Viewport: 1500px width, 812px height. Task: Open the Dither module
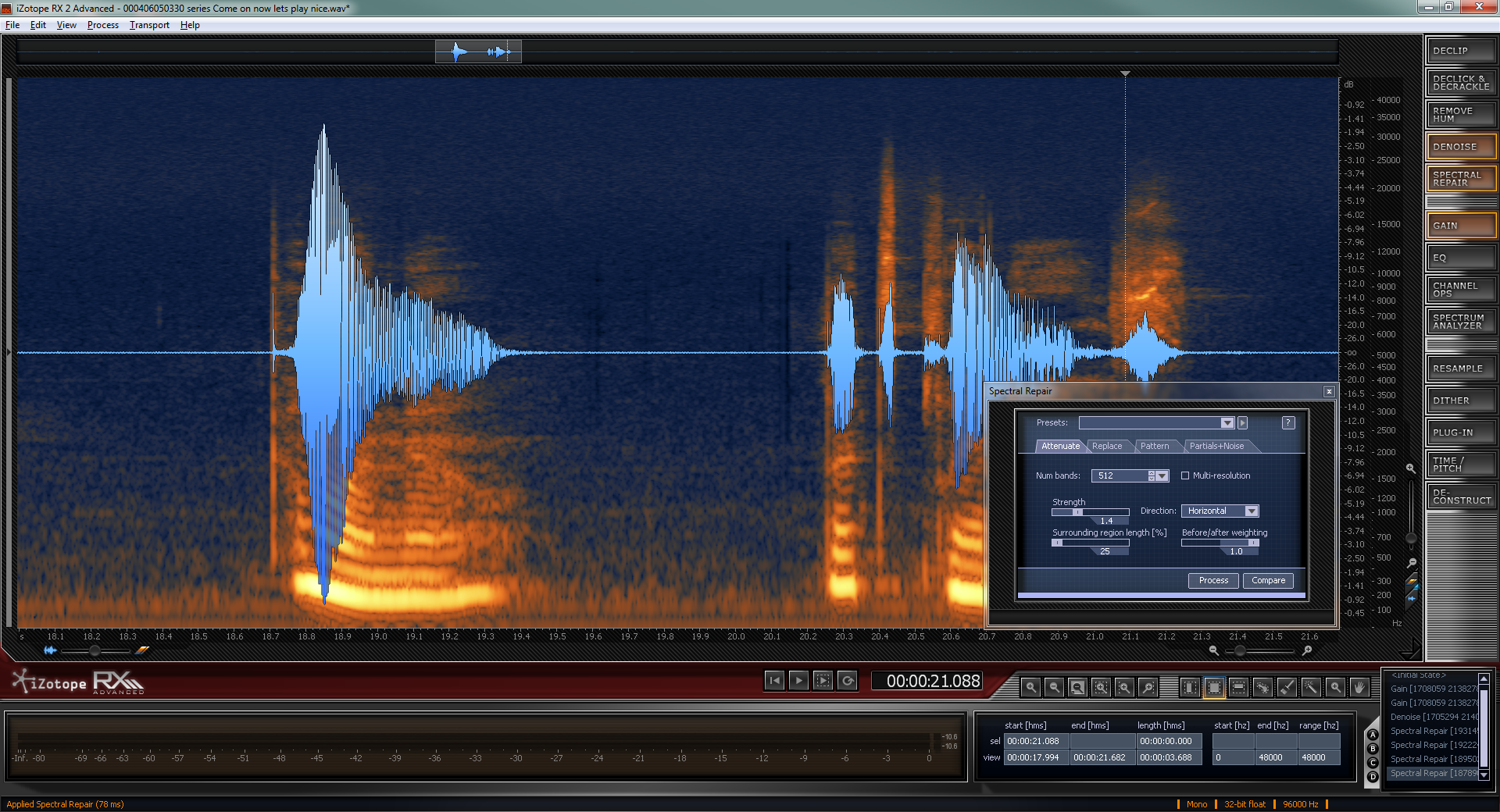pos(1461,401)
